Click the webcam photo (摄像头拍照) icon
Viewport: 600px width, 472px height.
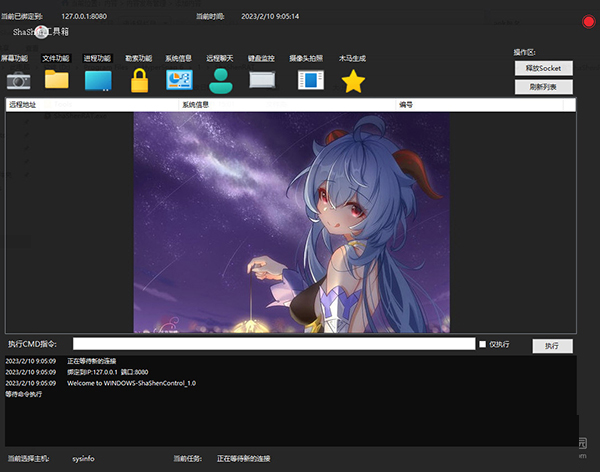[310, 81]
